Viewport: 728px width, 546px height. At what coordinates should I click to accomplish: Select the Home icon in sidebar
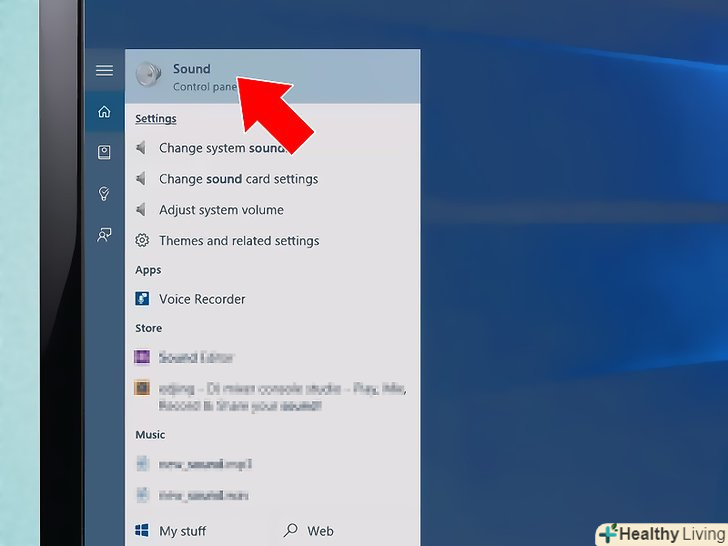104,112
